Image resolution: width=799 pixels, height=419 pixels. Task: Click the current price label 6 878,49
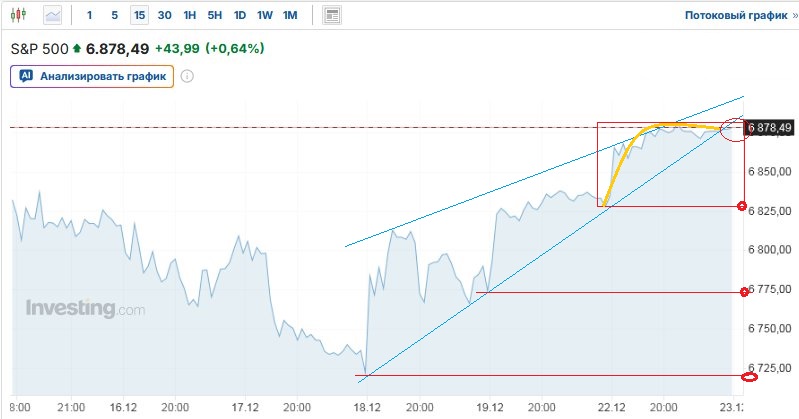769,128
